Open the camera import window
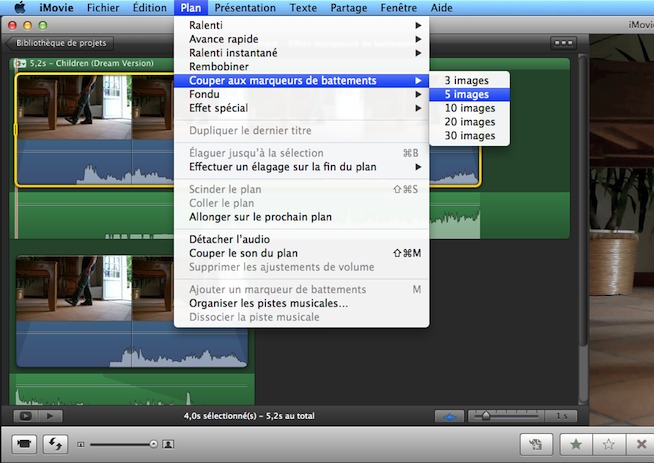Viewport: 654px width, 463px height. [x=24, y=444]
